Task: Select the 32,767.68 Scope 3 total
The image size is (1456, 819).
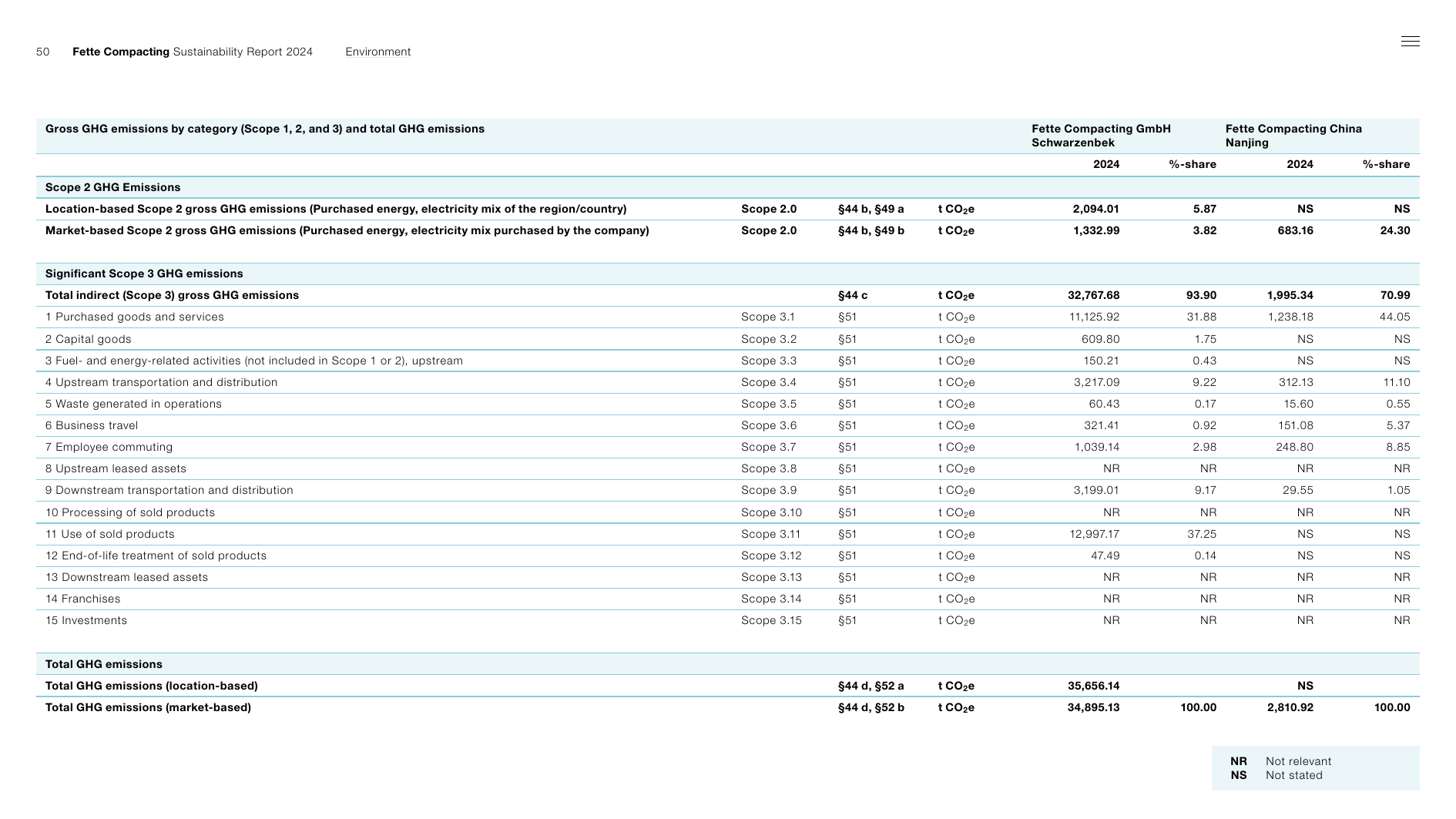Action: (1094, 295)
